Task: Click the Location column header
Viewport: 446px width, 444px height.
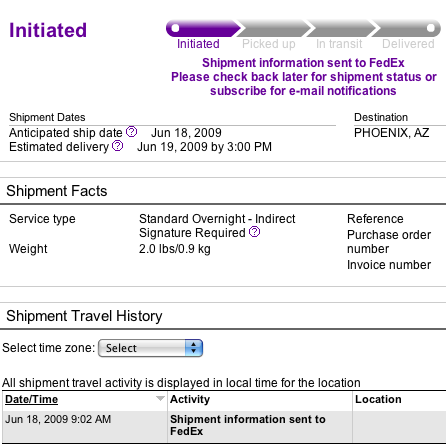Action: 378,399
